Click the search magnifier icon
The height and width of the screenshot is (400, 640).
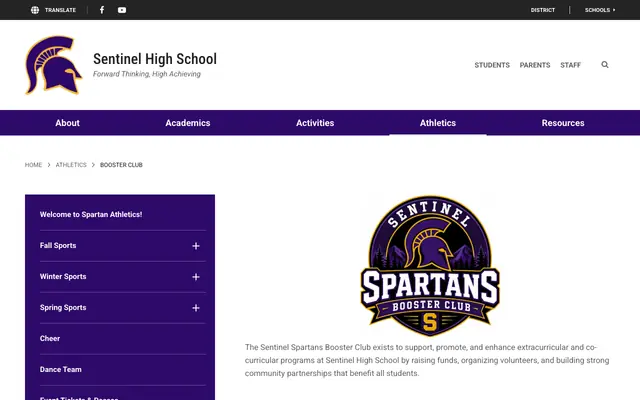tap(605, 64)
